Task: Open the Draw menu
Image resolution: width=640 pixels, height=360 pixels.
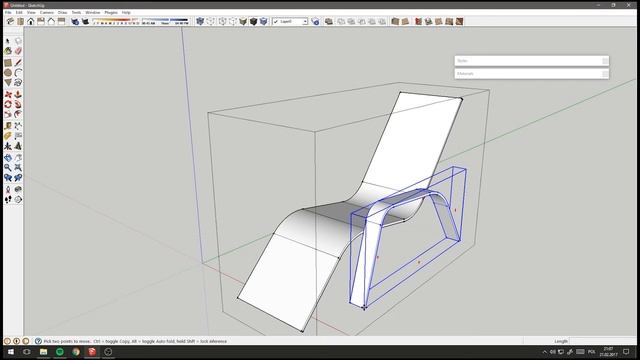Action: coord(62,12)
